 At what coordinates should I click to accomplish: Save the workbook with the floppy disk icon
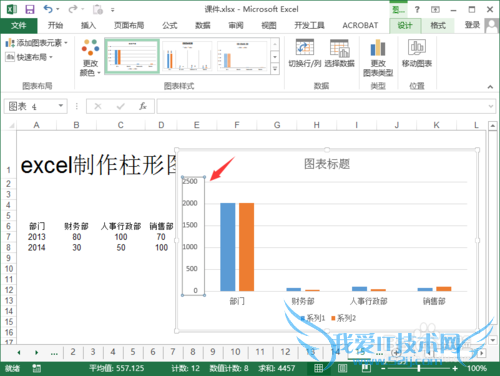30,9
